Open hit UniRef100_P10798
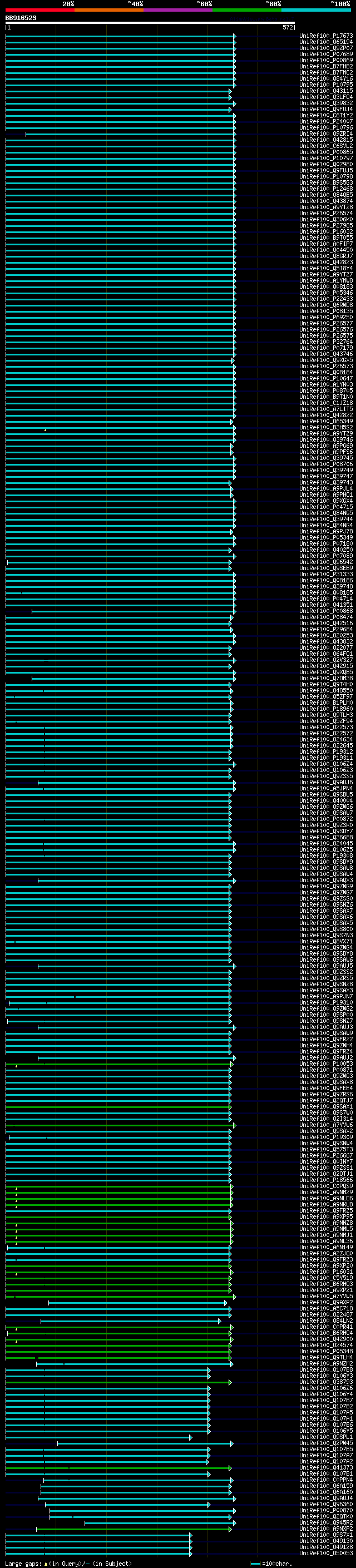 (326, 176)
